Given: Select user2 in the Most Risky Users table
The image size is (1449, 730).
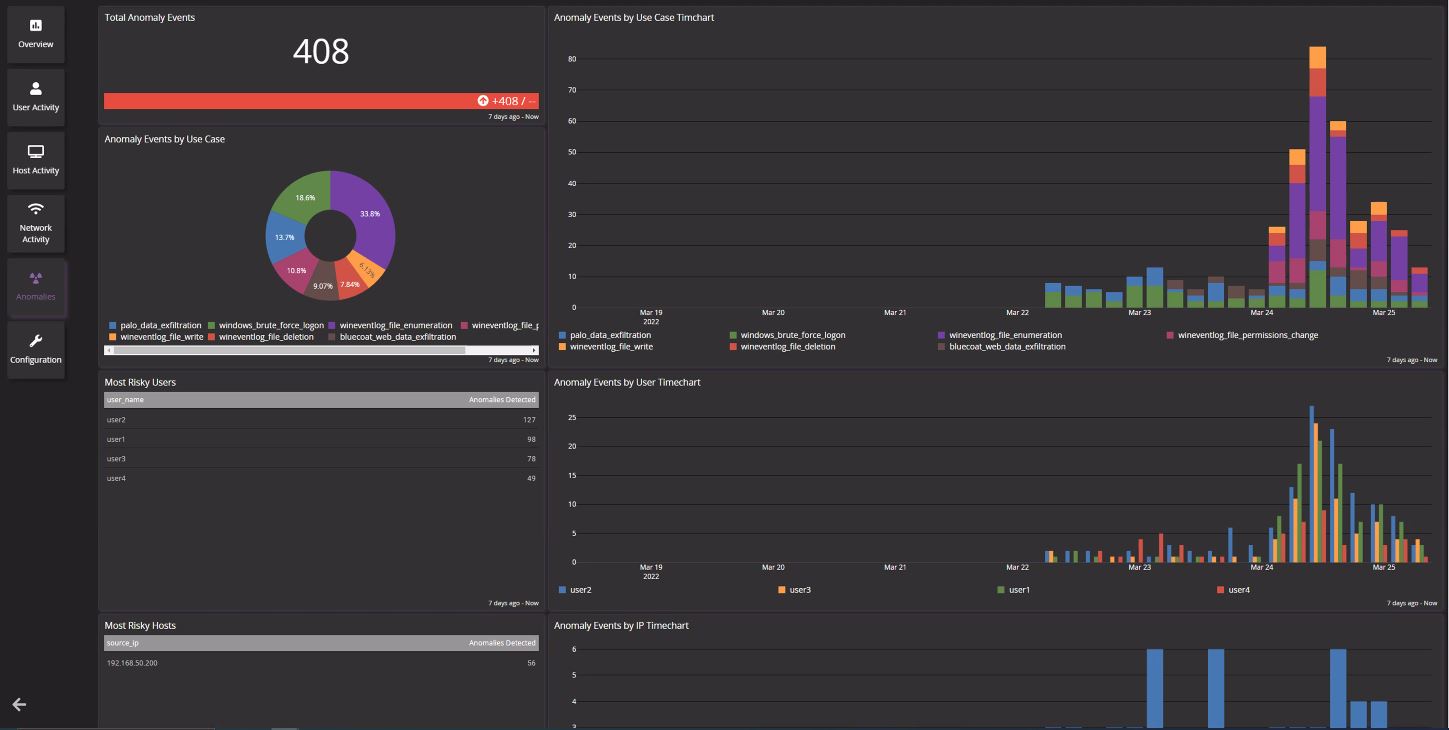Looking at the screenshot, I should tap(114, 419).
